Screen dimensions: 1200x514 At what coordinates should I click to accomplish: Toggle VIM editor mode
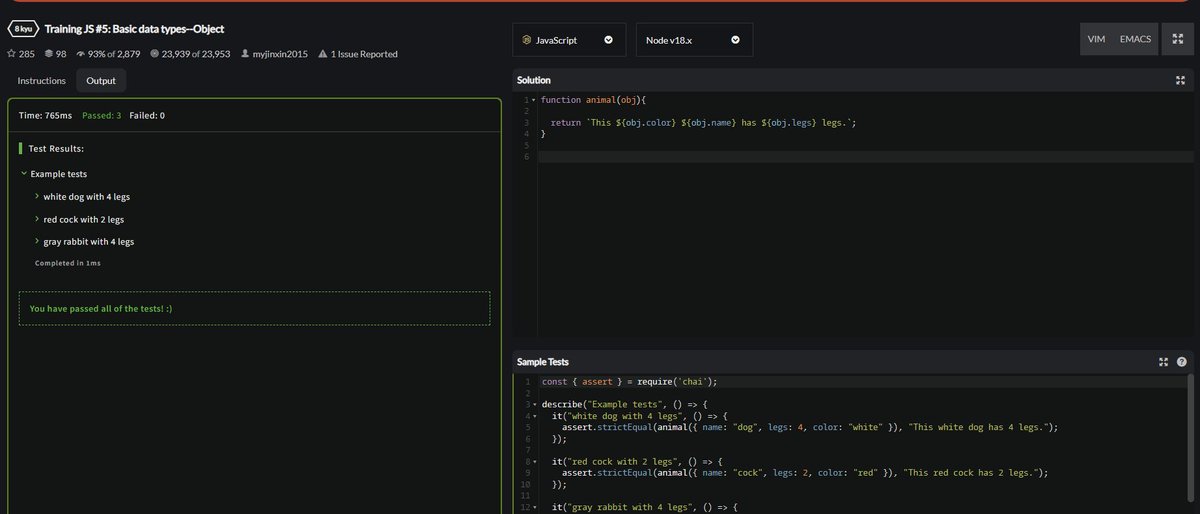1096,40
